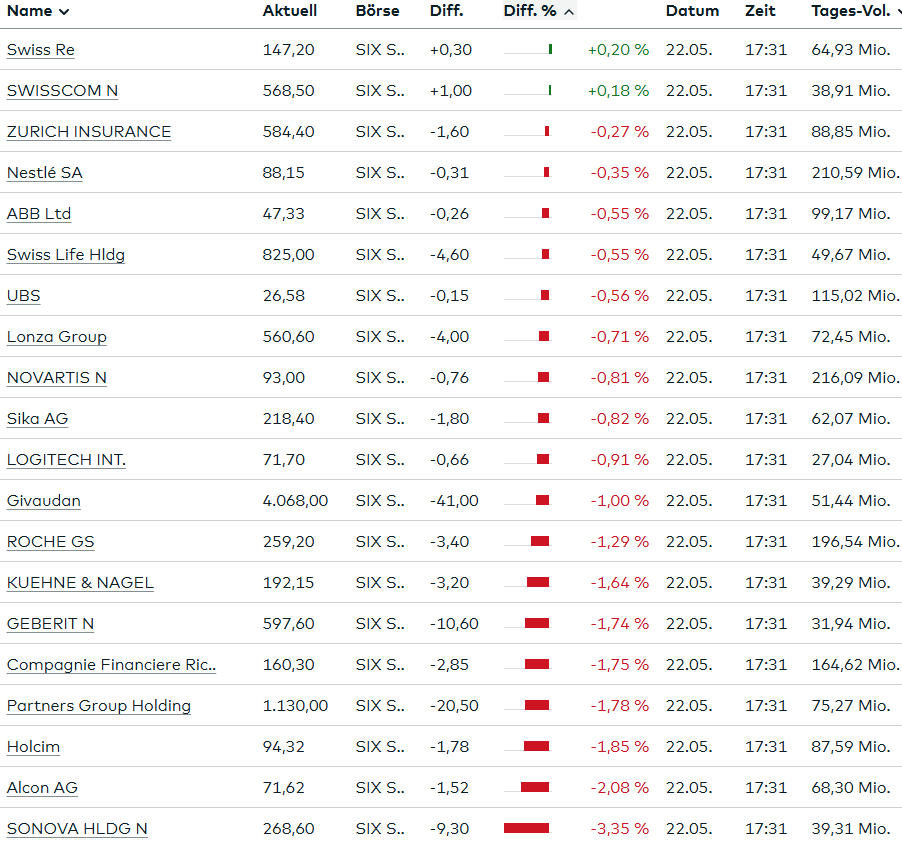Image resolution: width=902 pixels, height=844 pixels.
Task: Sort by Börse column header
Action: point(377,11)
